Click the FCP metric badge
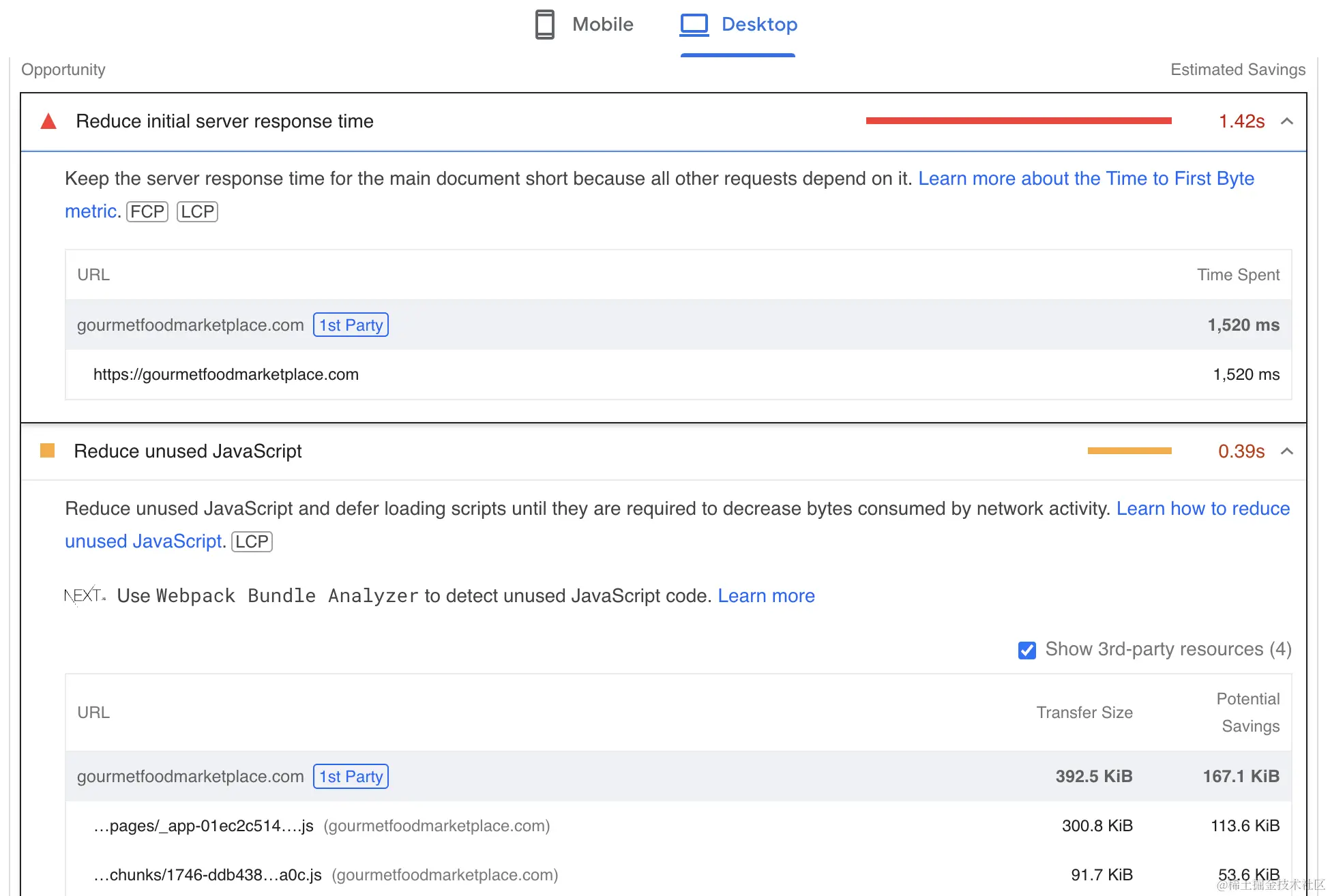1330x896 pixels. coord(147,211)
